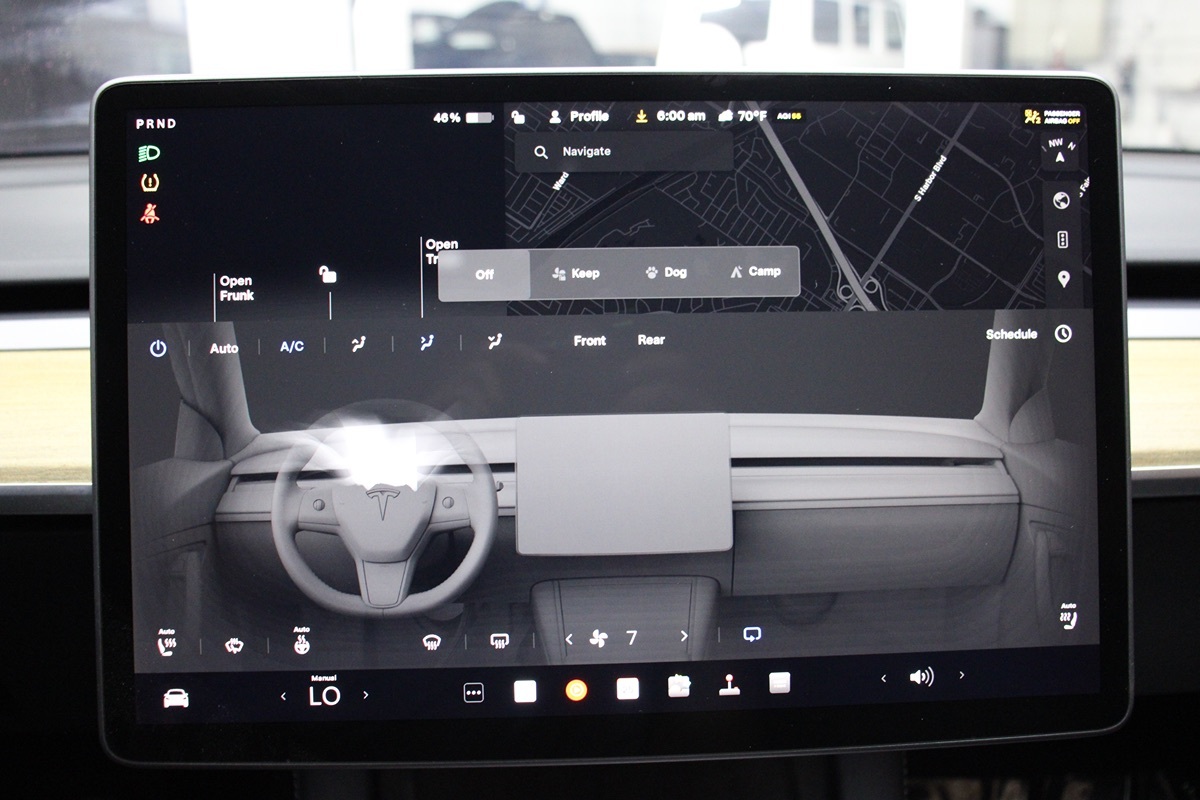Open the car controls icon
The height and width of the screenshot is (800, 1200).
[x=176, y=698]
